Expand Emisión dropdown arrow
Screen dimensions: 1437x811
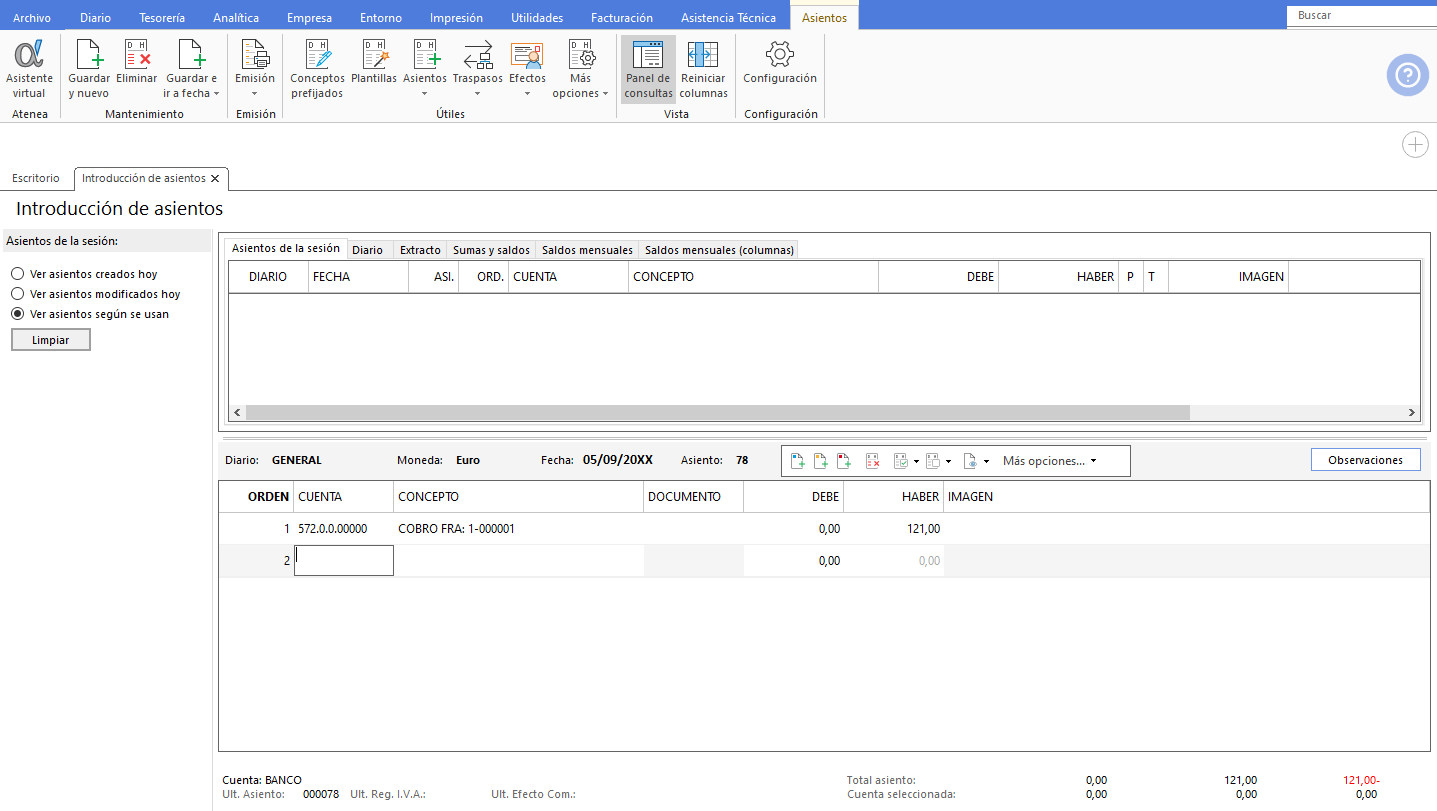pyautogui.click(x=255, y=94)
